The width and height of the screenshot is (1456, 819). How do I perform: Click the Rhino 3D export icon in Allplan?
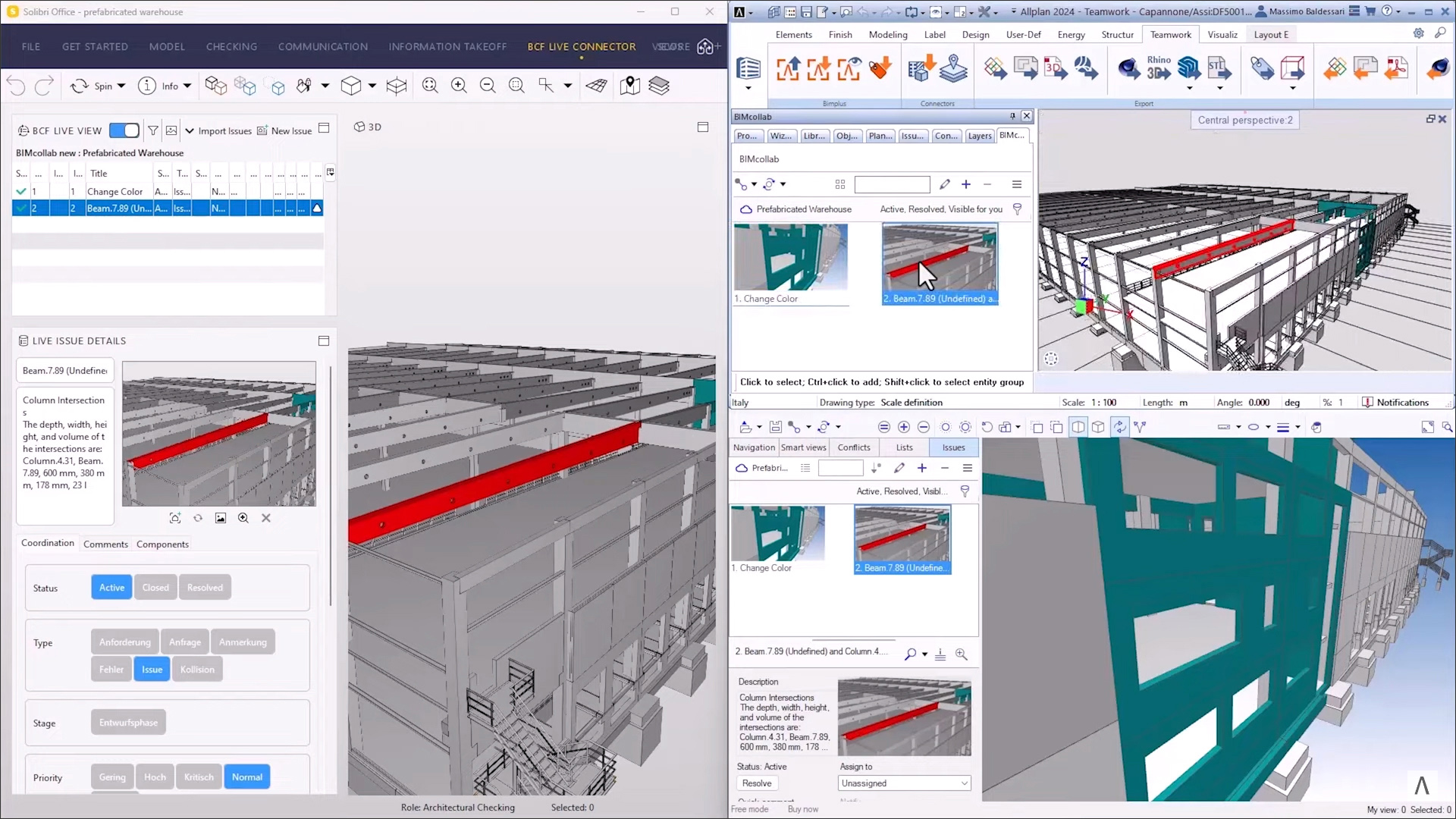pyautogui.click(x=1159, y=68)
